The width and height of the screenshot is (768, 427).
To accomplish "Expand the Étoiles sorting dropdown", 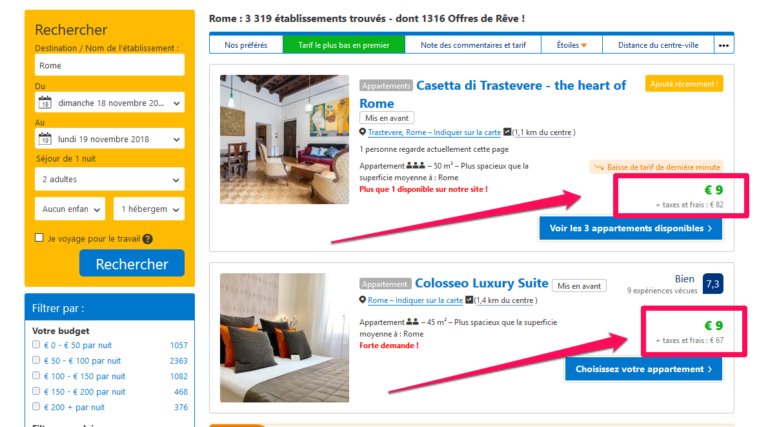I will (x=572, y=45).
